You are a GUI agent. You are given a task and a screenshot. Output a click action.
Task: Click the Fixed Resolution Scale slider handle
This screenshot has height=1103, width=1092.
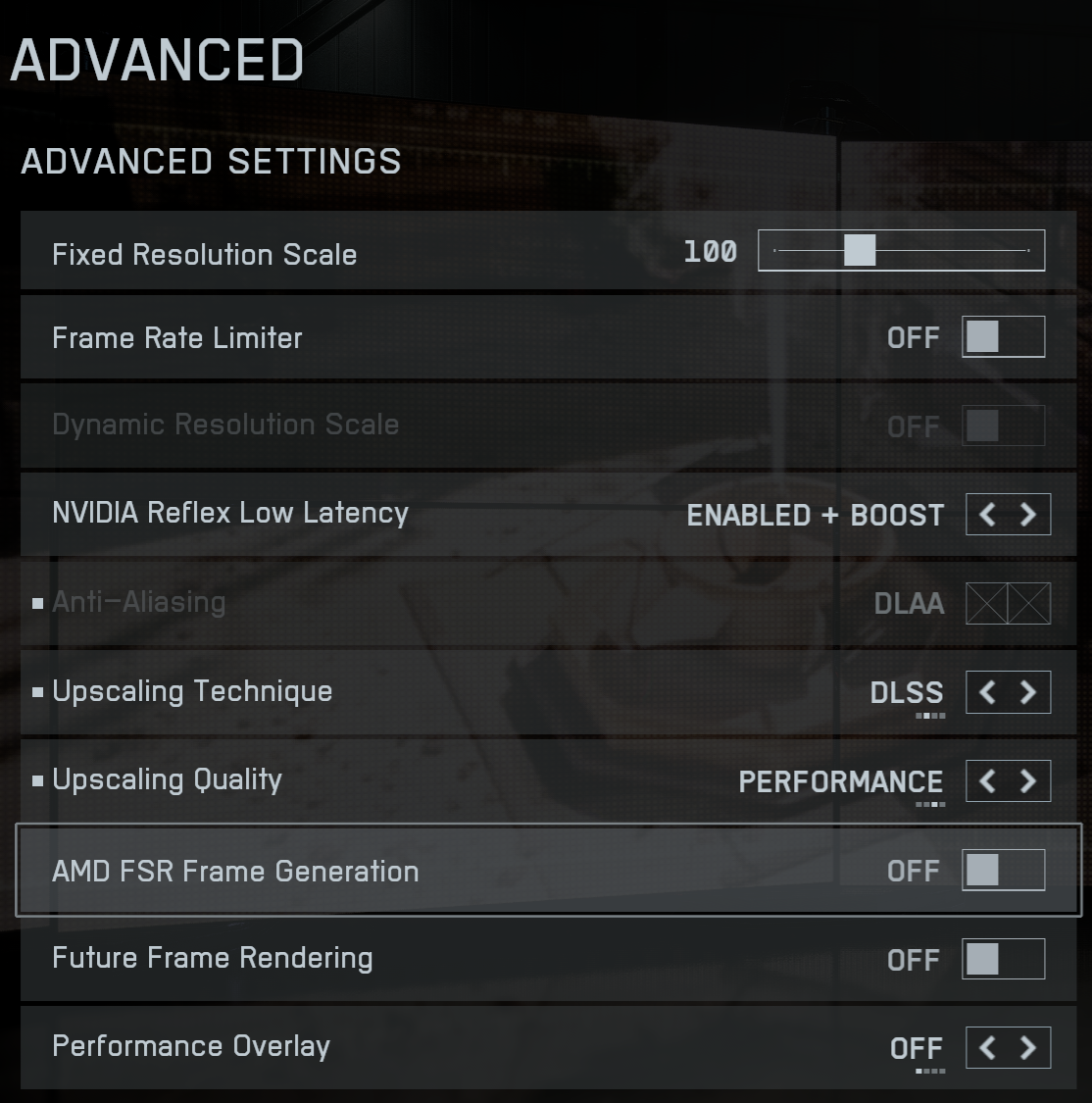click(860, 251)
